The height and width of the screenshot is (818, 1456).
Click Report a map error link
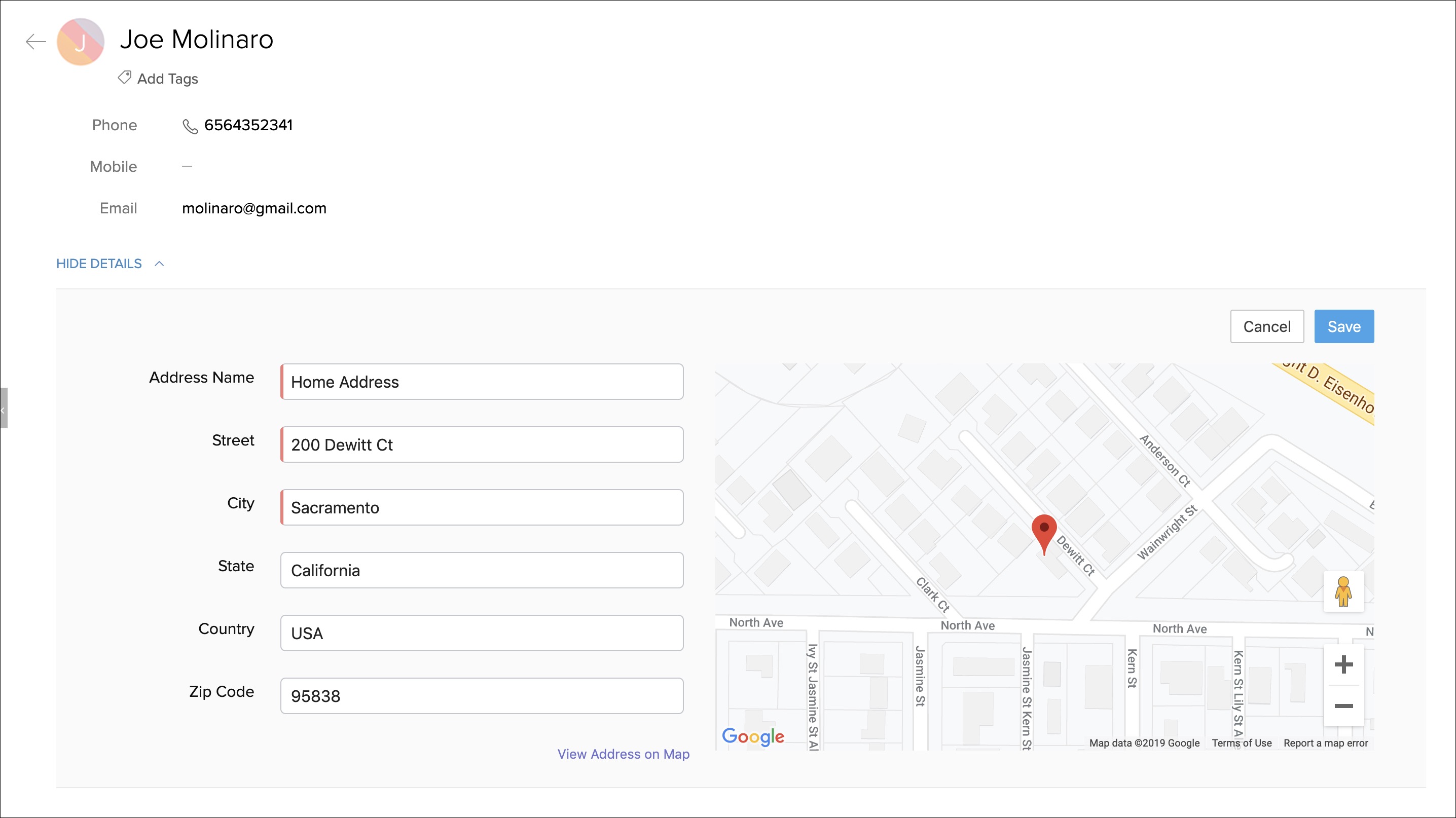(1325, 743)
